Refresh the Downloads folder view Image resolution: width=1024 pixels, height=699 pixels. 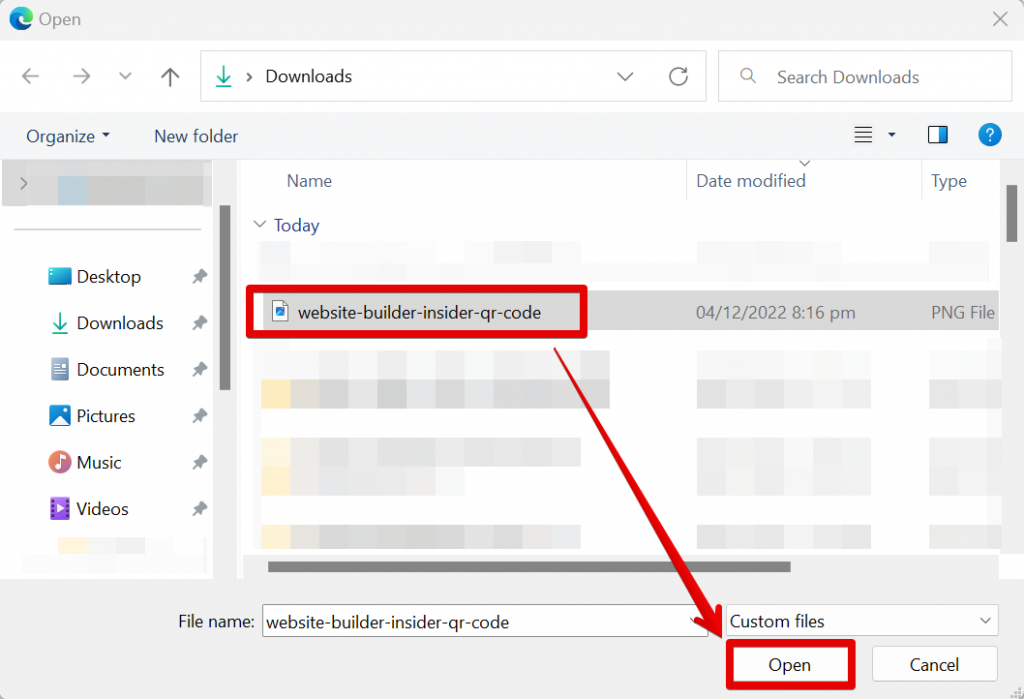[x=678, y=77]
